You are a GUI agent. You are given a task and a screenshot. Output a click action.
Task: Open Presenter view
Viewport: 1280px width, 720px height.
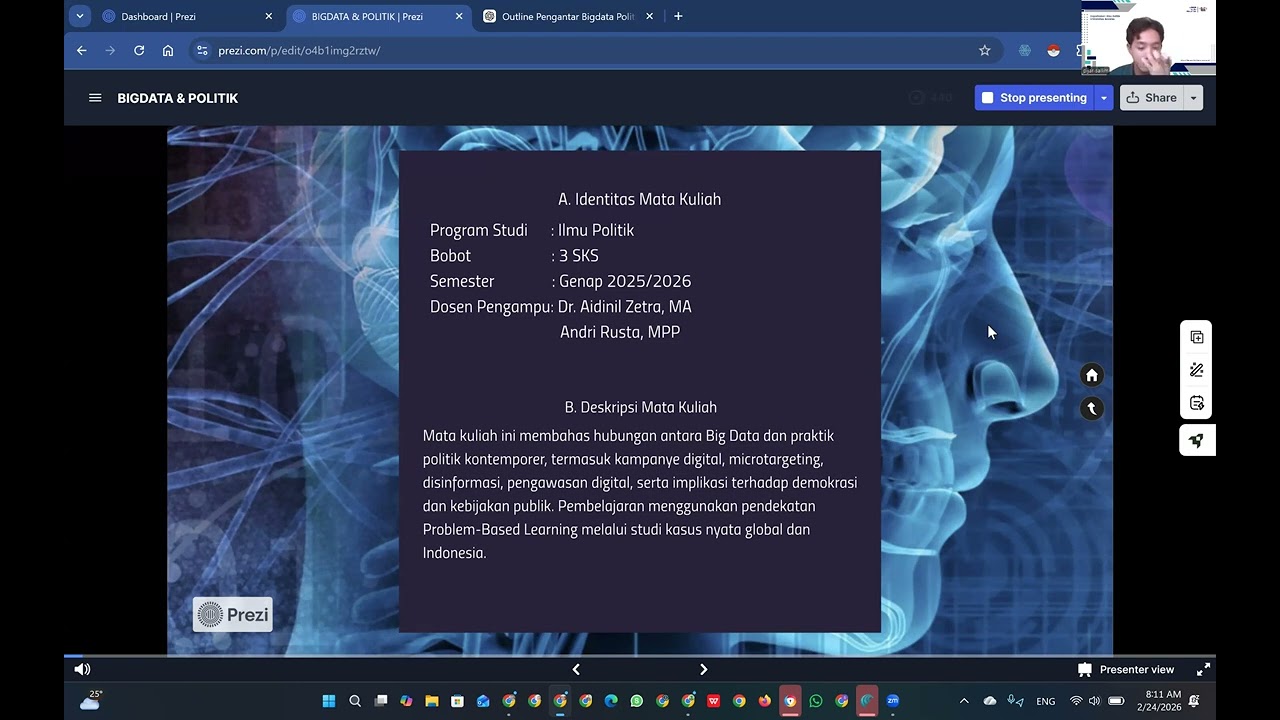tap(1126, 670)
